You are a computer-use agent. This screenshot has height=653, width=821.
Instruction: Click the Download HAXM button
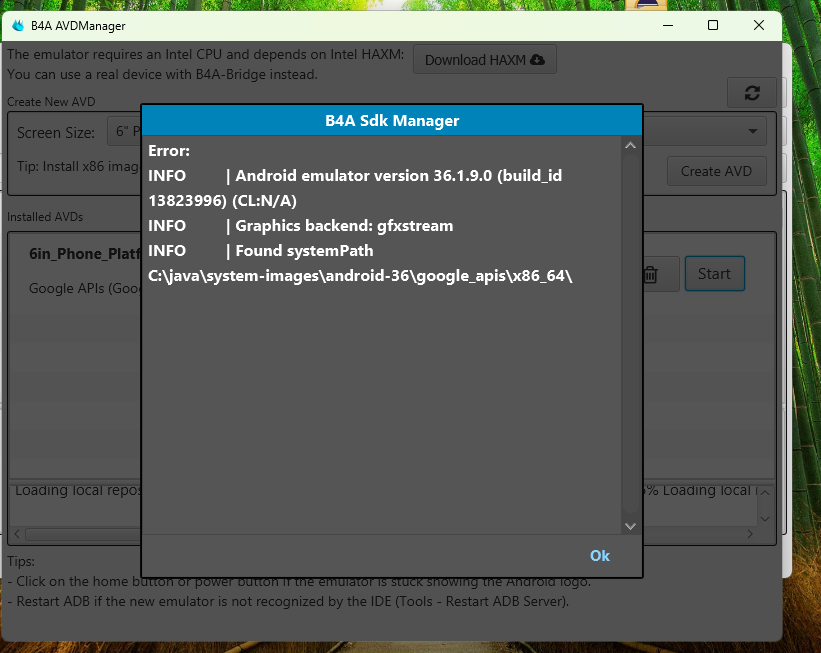(x=484, y=60)
